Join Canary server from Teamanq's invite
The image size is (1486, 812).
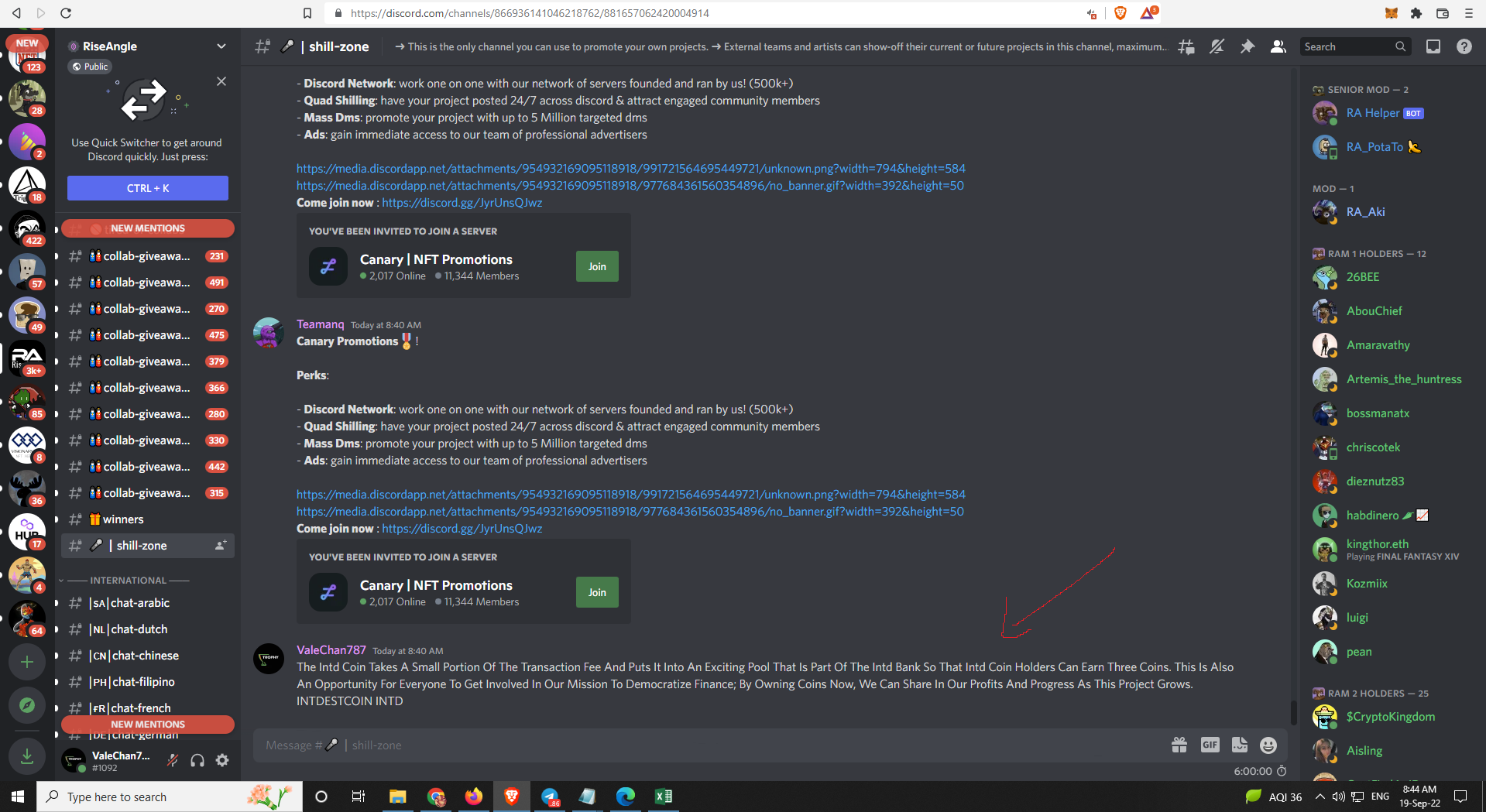coord(597,592)
